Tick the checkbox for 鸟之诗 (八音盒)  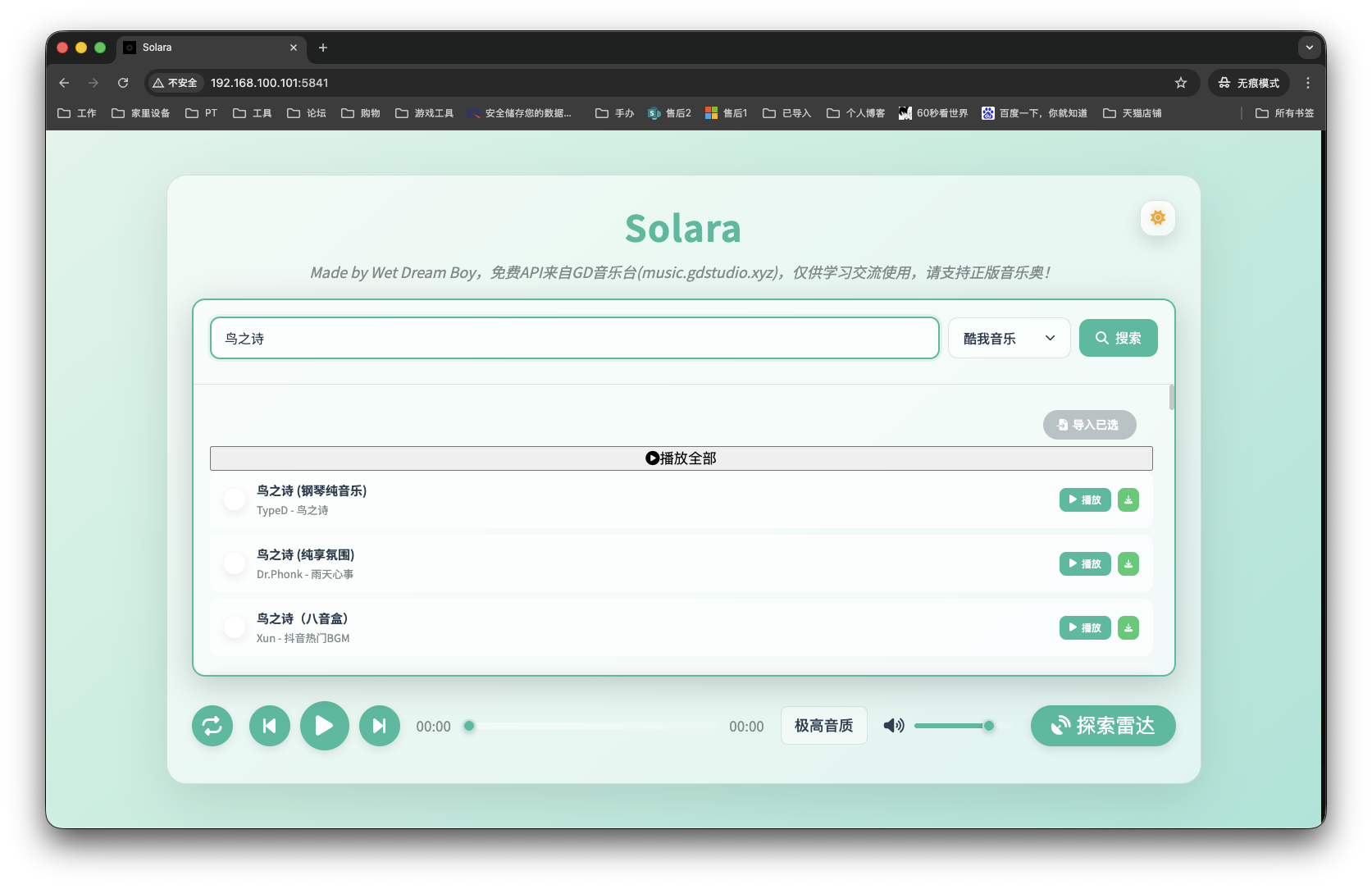click(x=235, y=627)
